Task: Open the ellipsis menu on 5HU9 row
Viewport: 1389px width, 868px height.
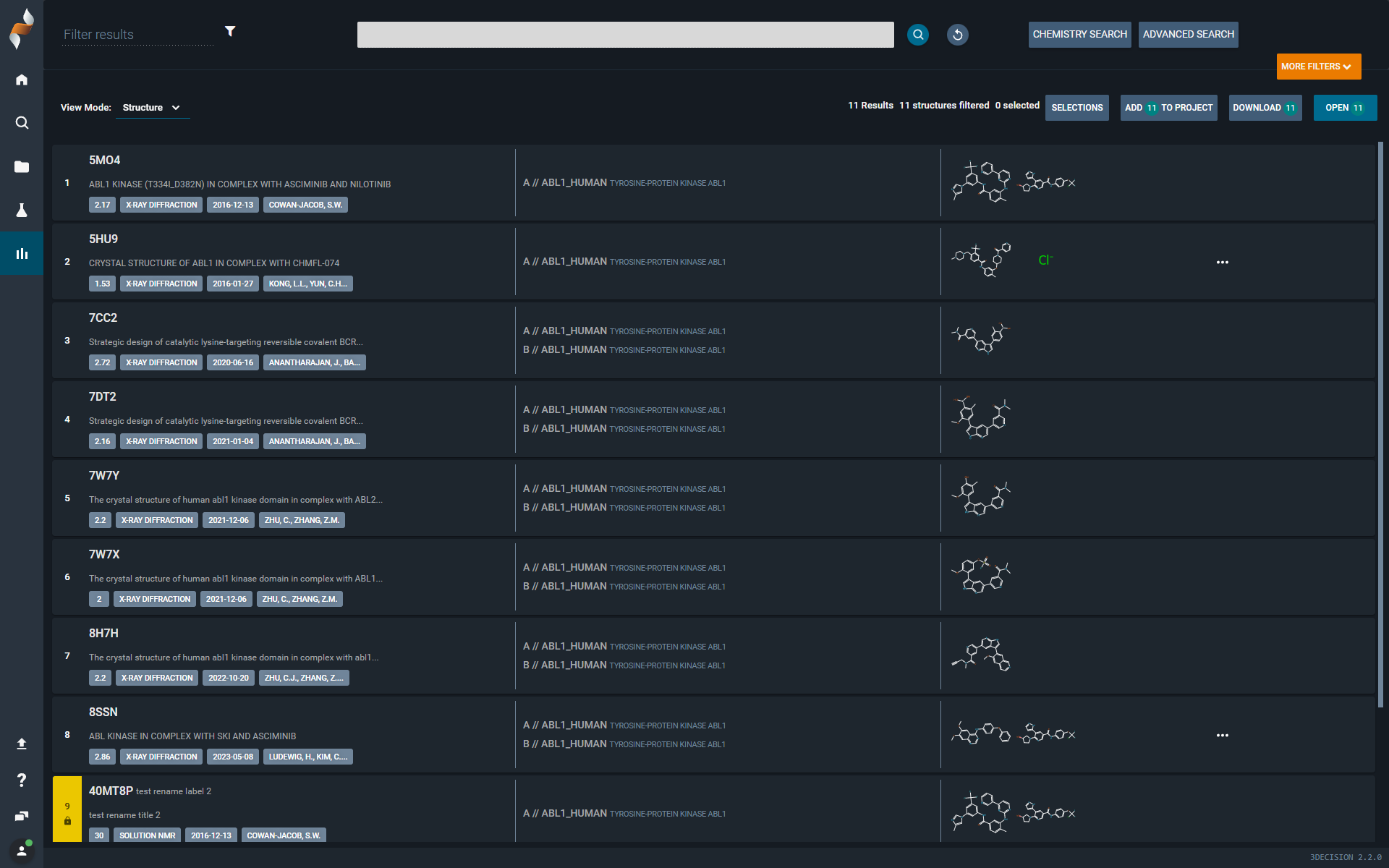Action: pos(1222,262)
